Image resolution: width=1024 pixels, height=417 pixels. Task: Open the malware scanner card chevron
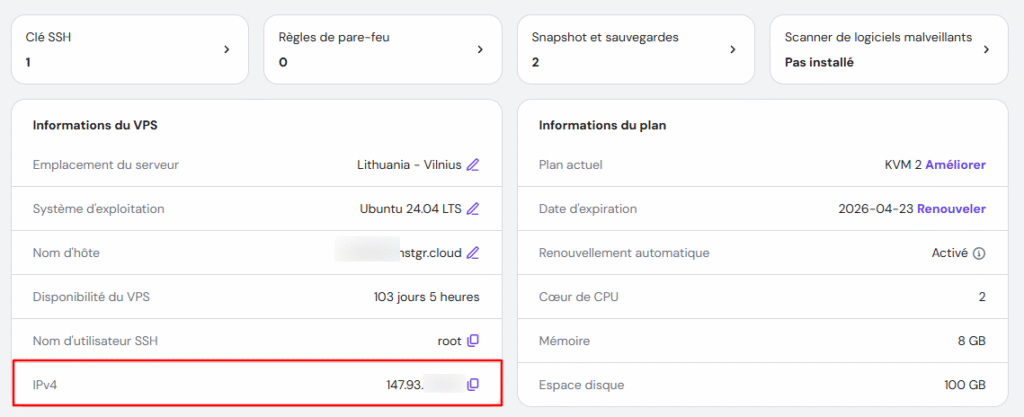point(986,49)
